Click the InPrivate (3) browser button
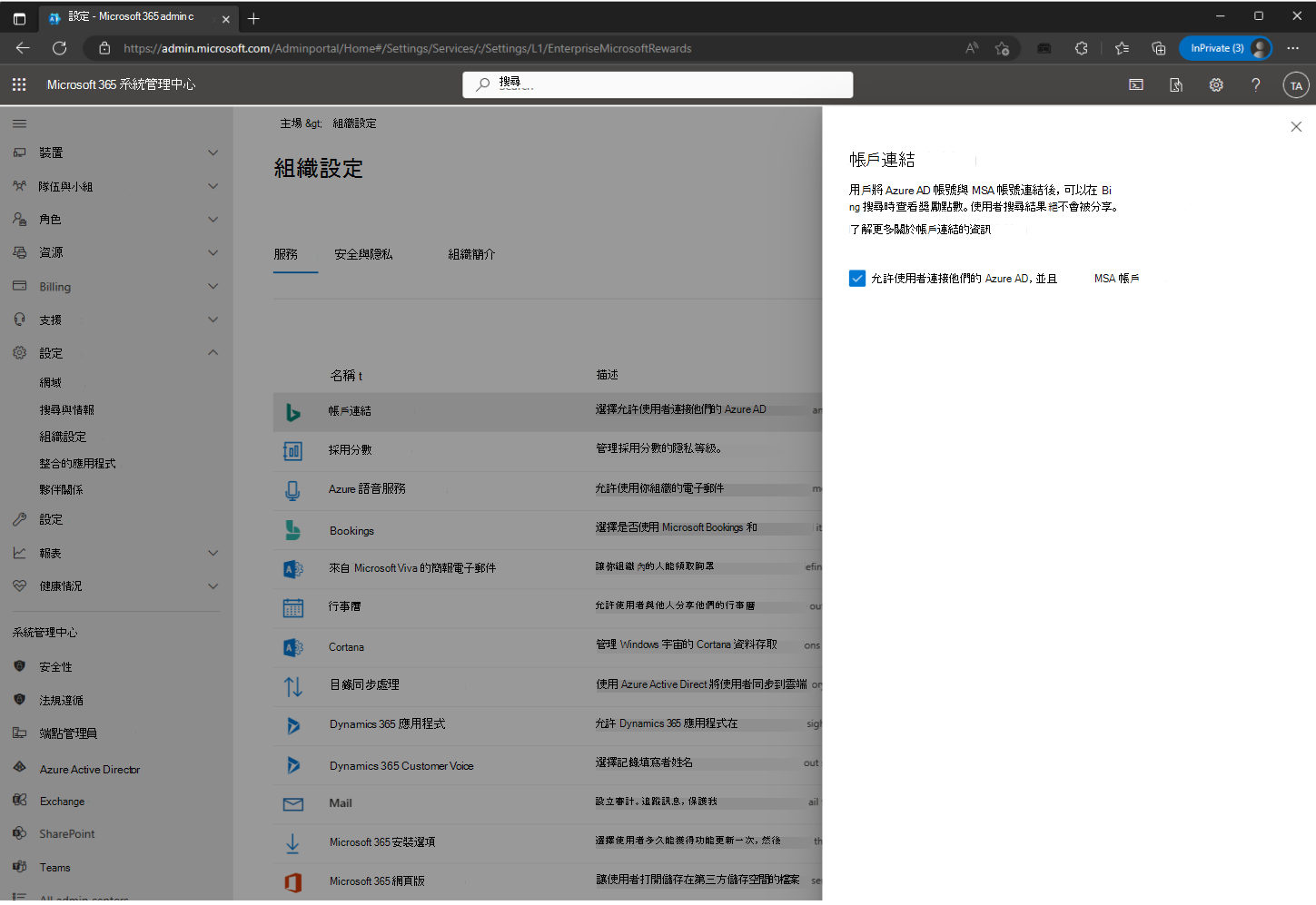 click(x=1225, y=48)
